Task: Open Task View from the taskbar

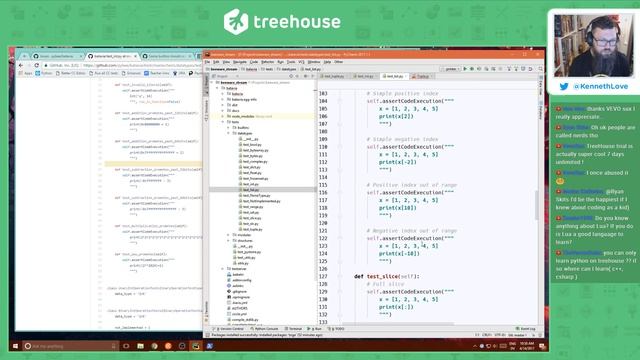Action: pos(126,346)
